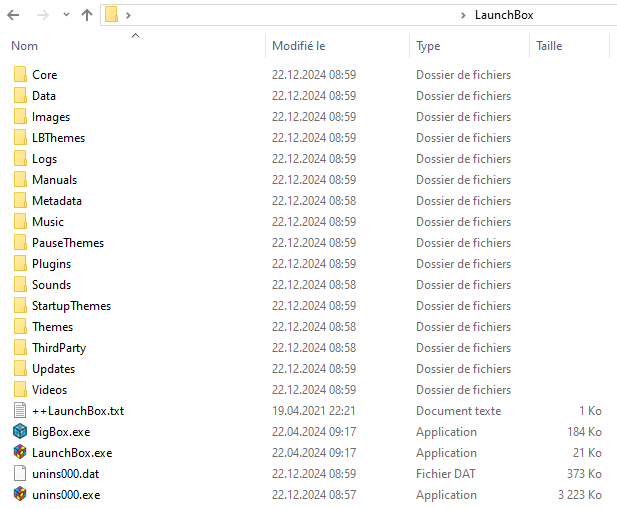Click the unins000.exe cube icon
Image resolution: width=617 pixels, height=509 pixels.
[x=20, y=494]
